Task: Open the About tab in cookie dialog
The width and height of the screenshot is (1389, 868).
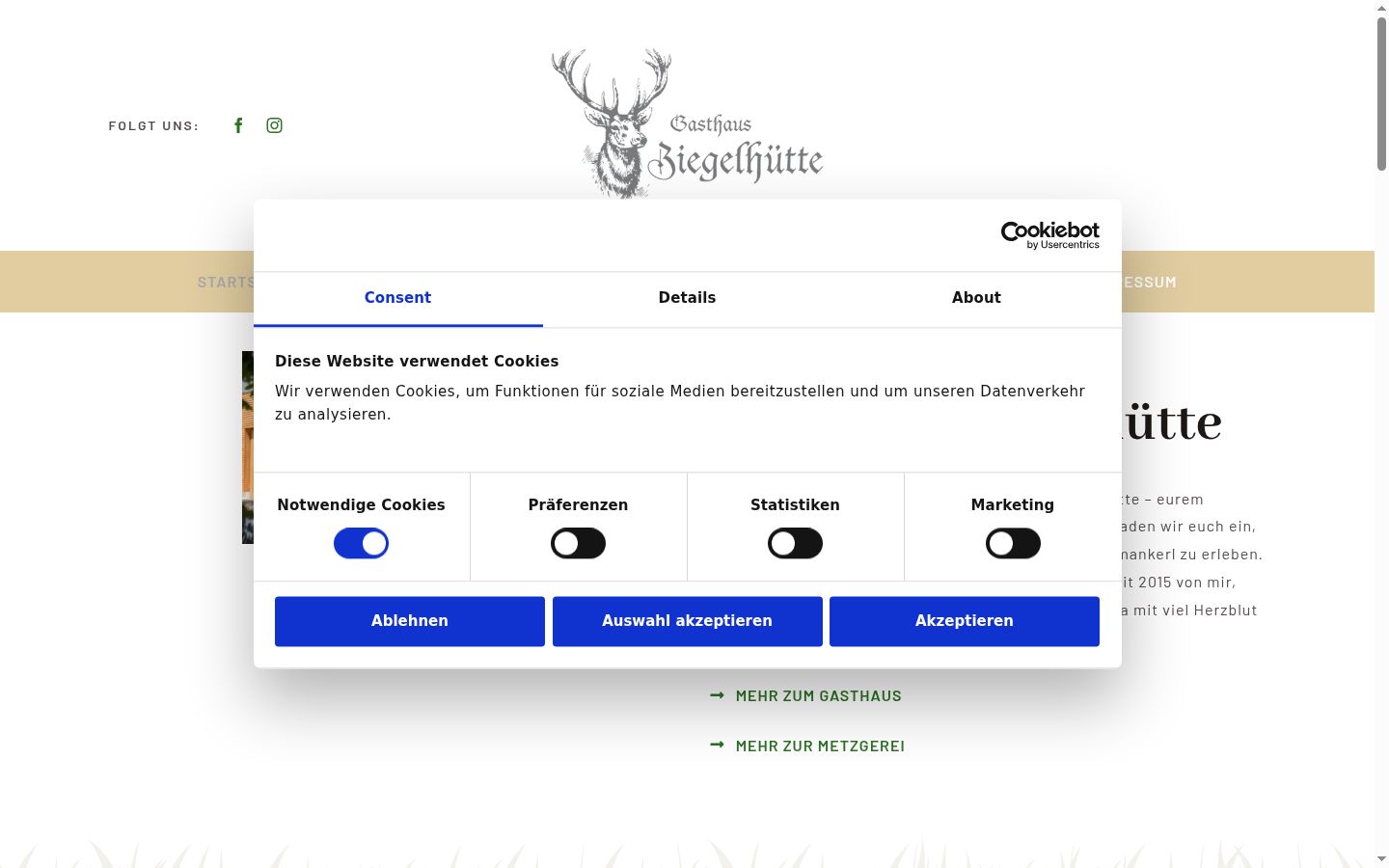Action: [x=976, y=298]
